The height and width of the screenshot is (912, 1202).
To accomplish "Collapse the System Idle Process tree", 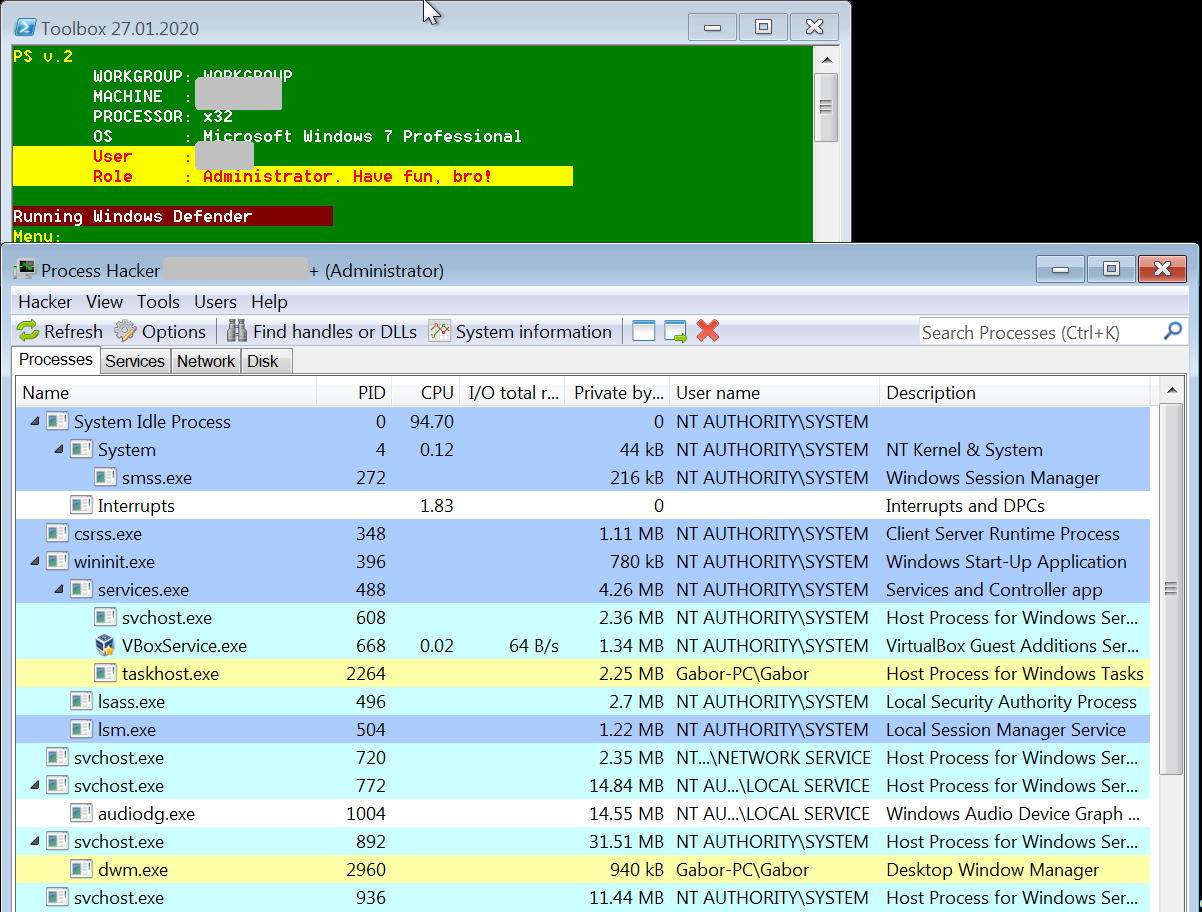I will (x=35, y=422).
